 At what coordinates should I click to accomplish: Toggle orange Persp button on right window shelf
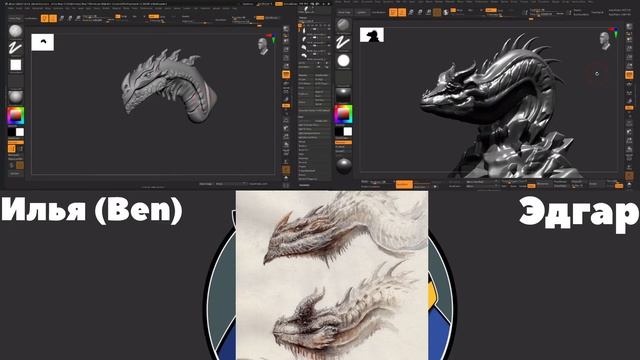[629, 75]
